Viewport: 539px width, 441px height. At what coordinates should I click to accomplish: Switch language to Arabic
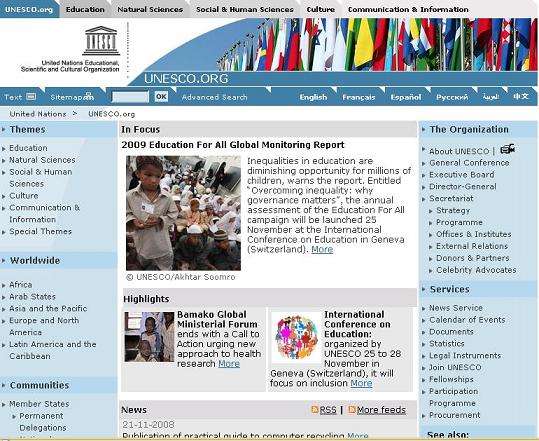491,97
